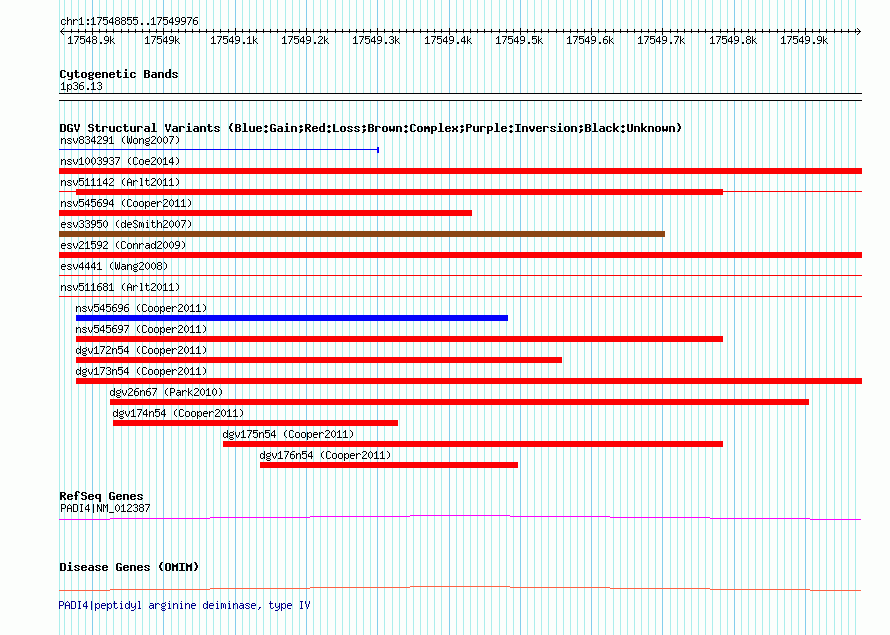
Task: Click the red bar for nsv545694
Action: pos(266,213)
